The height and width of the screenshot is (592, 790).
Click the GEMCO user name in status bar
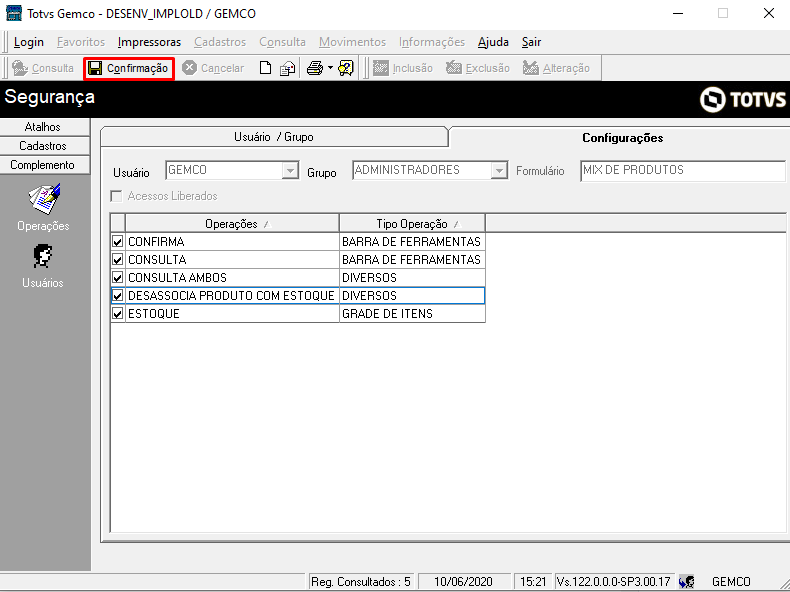(x=731, y=582)
